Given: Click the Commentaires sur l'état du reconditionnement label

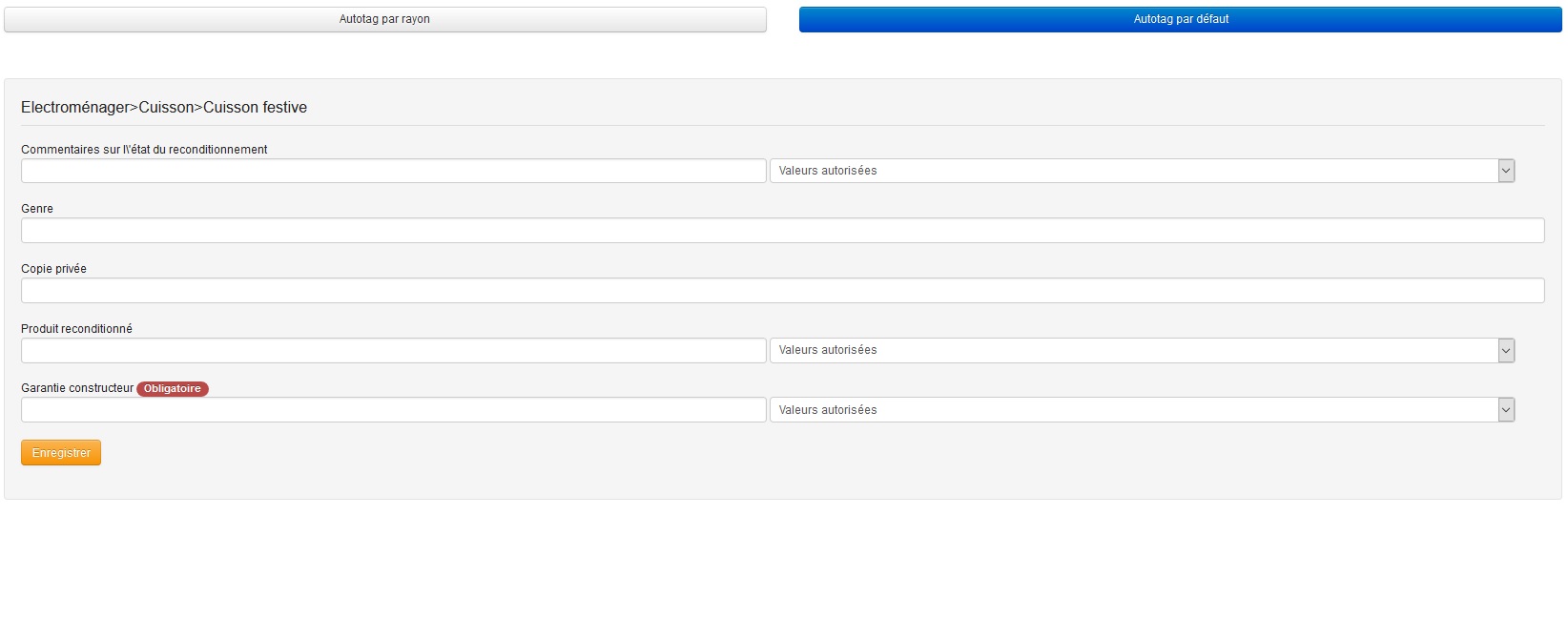Looking at the screenshot, I should 144,150.
